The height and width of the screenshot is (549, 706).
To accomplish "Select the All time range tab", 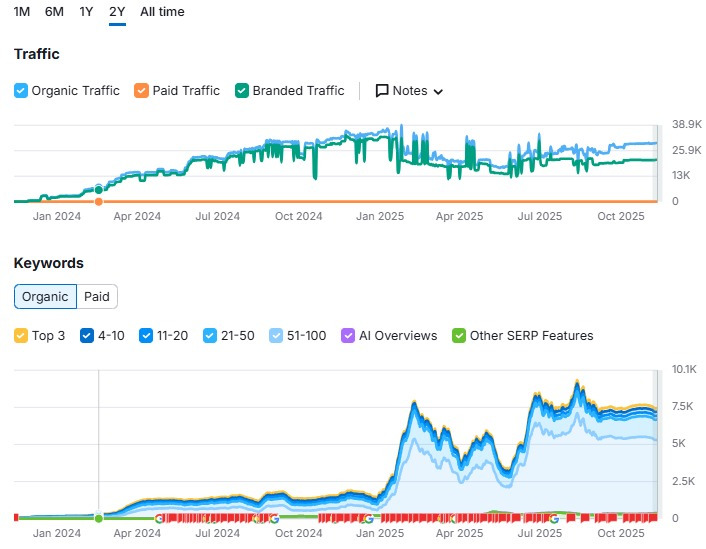I will [x=162, y=12].
